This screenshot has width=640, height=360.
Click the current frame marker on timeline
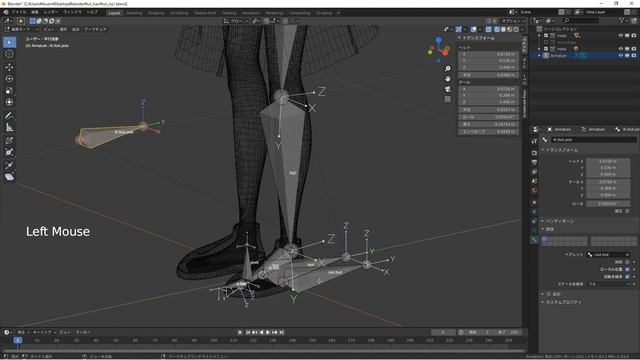[x=18, y=340]
